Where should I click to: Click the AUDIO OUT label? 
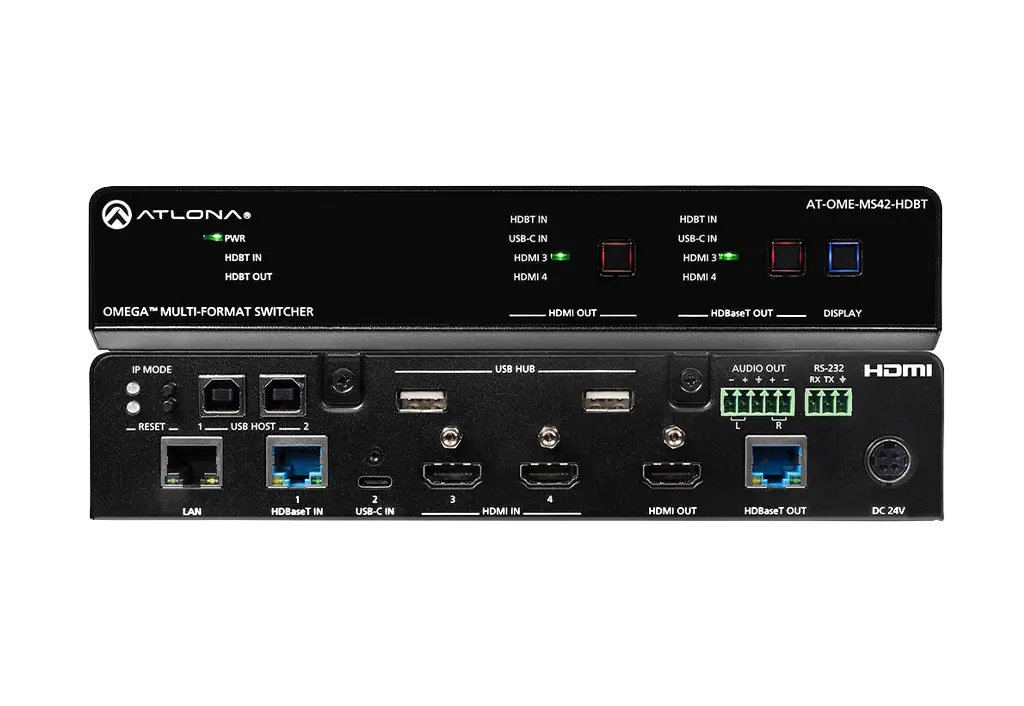758,368
